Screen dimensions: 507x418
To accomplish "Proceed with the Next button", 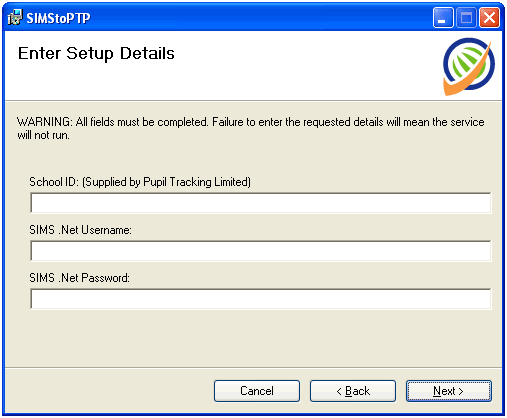I will tap(449, 391).
